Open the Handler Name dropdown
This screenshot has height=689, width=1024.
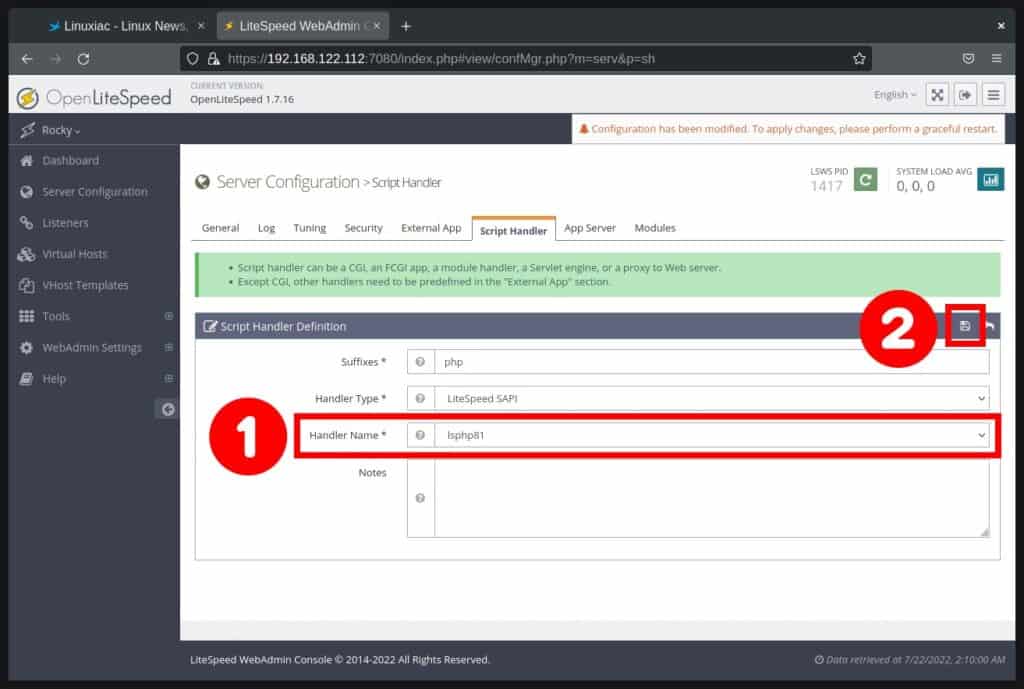[712, 435]
